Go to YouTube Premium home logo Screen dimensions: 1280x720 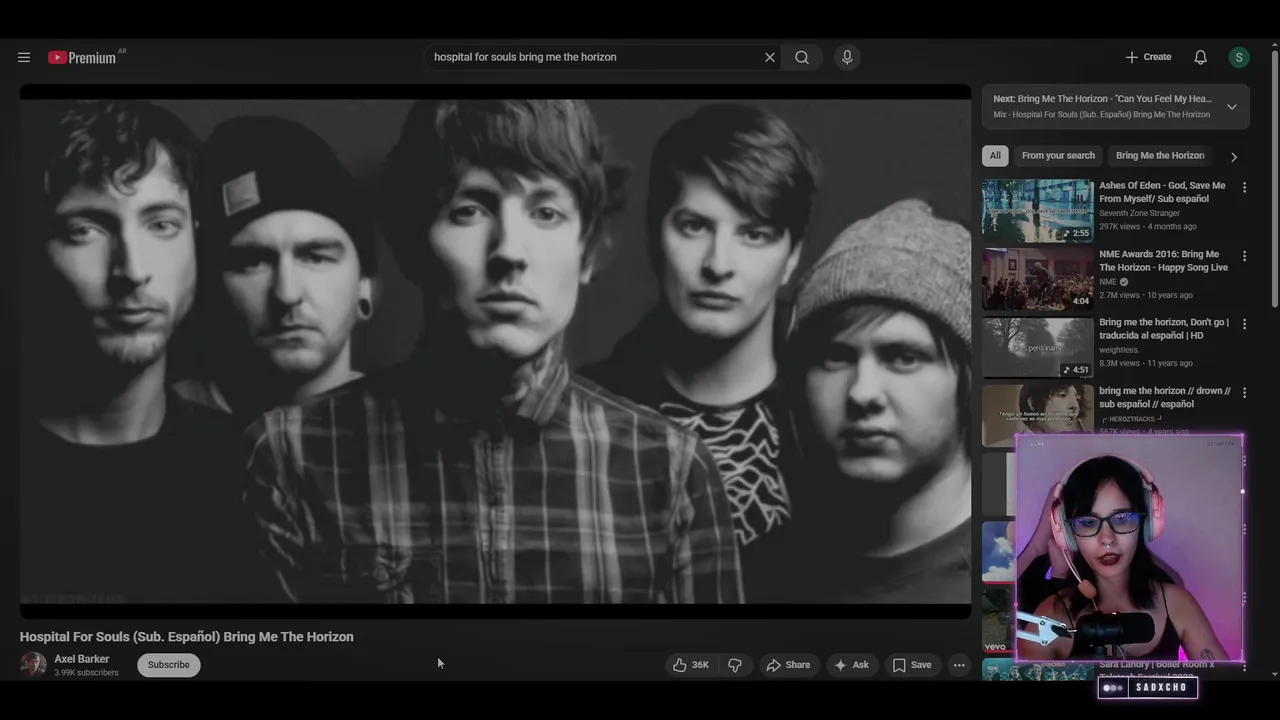click(83, 57)
